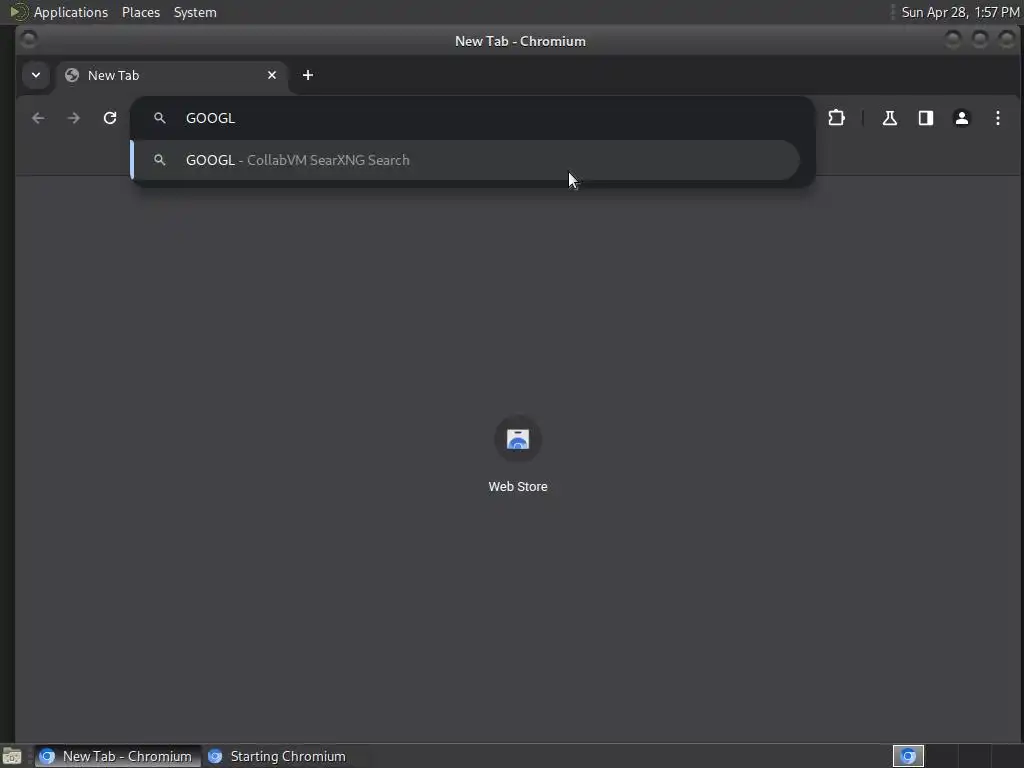This screenshot has height=768, width=1024.
Task: Open the Chromium three-dot menu
Action: [997, 118]
